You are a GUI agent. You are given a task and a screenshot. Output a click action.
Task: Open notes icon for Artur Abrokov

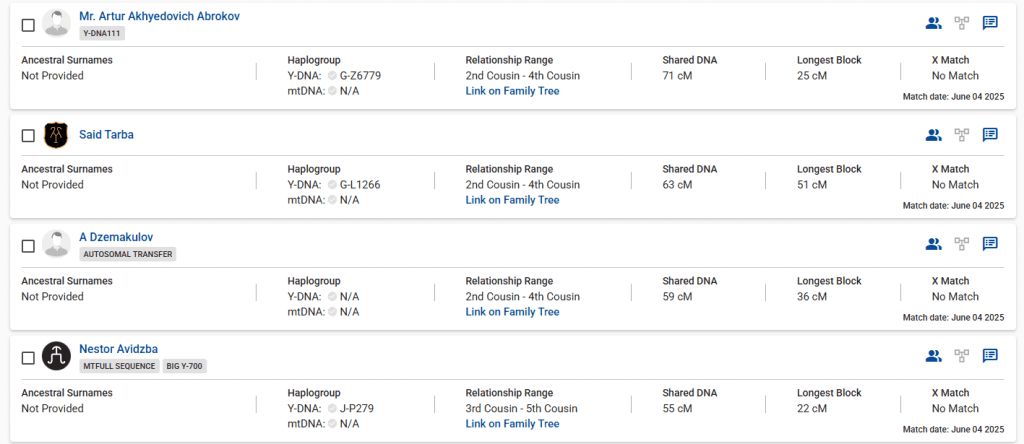990,23
